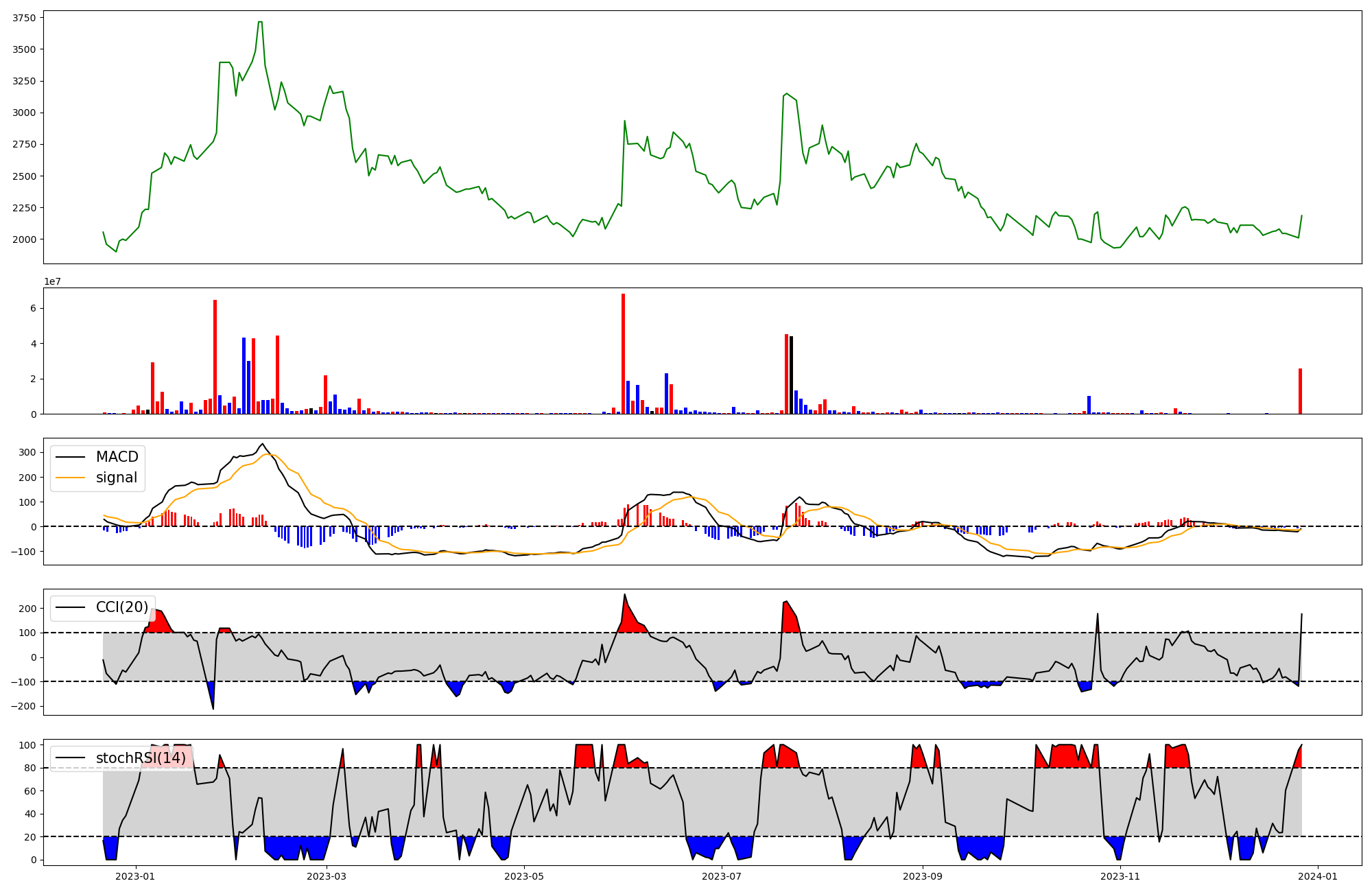Click the CCI(20) legend label

point(122,607)
